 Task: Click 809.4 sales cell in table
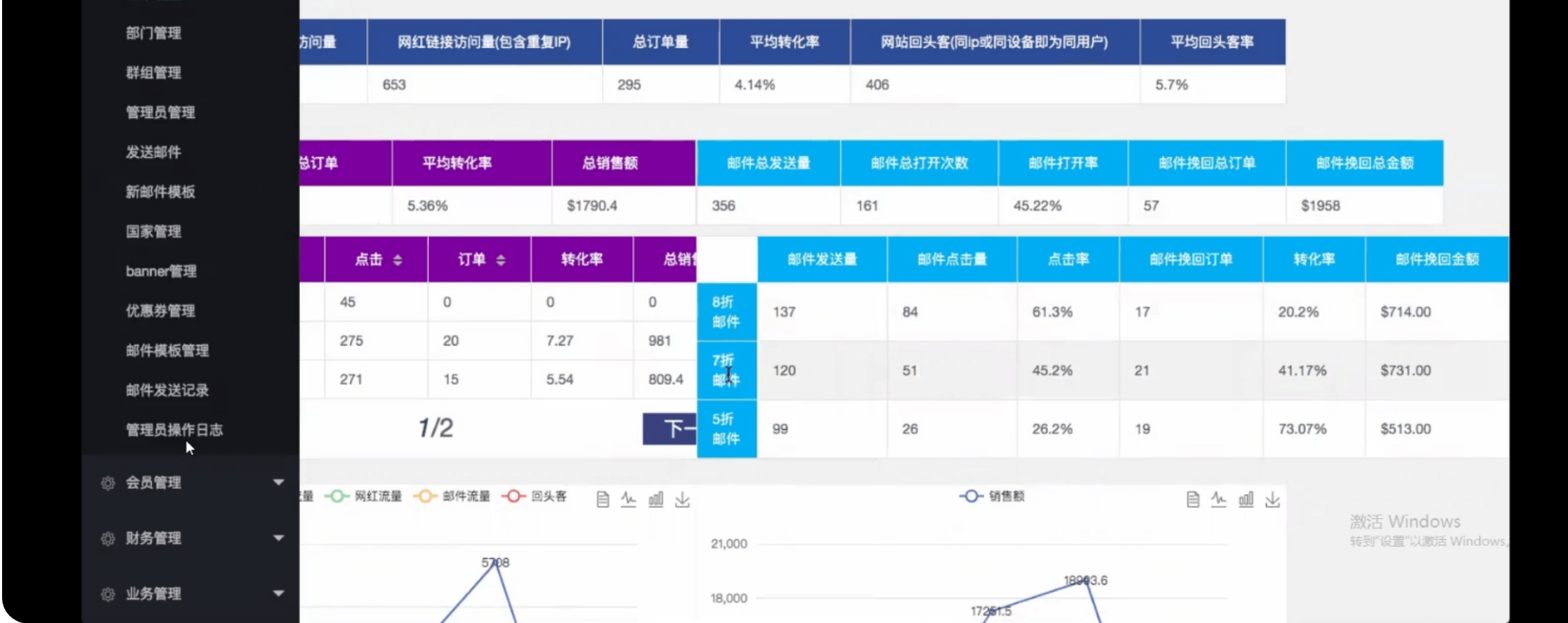coord(666,379)
